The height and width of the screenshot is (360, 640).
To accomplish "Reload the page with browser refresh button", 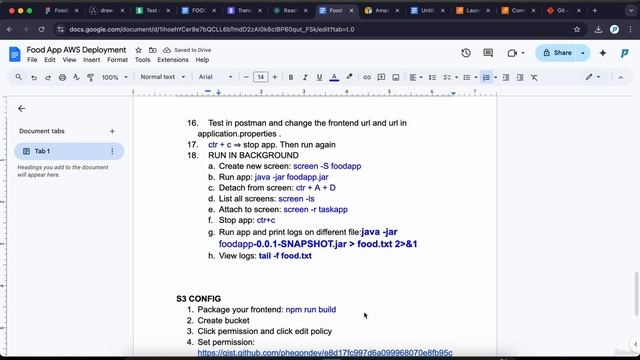I will [x=42, y=29].
